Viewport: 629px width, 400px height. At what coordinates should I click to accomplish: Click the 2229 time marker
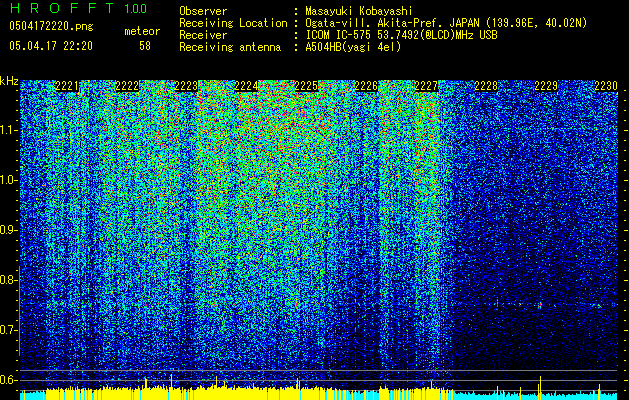pos(546,86)
